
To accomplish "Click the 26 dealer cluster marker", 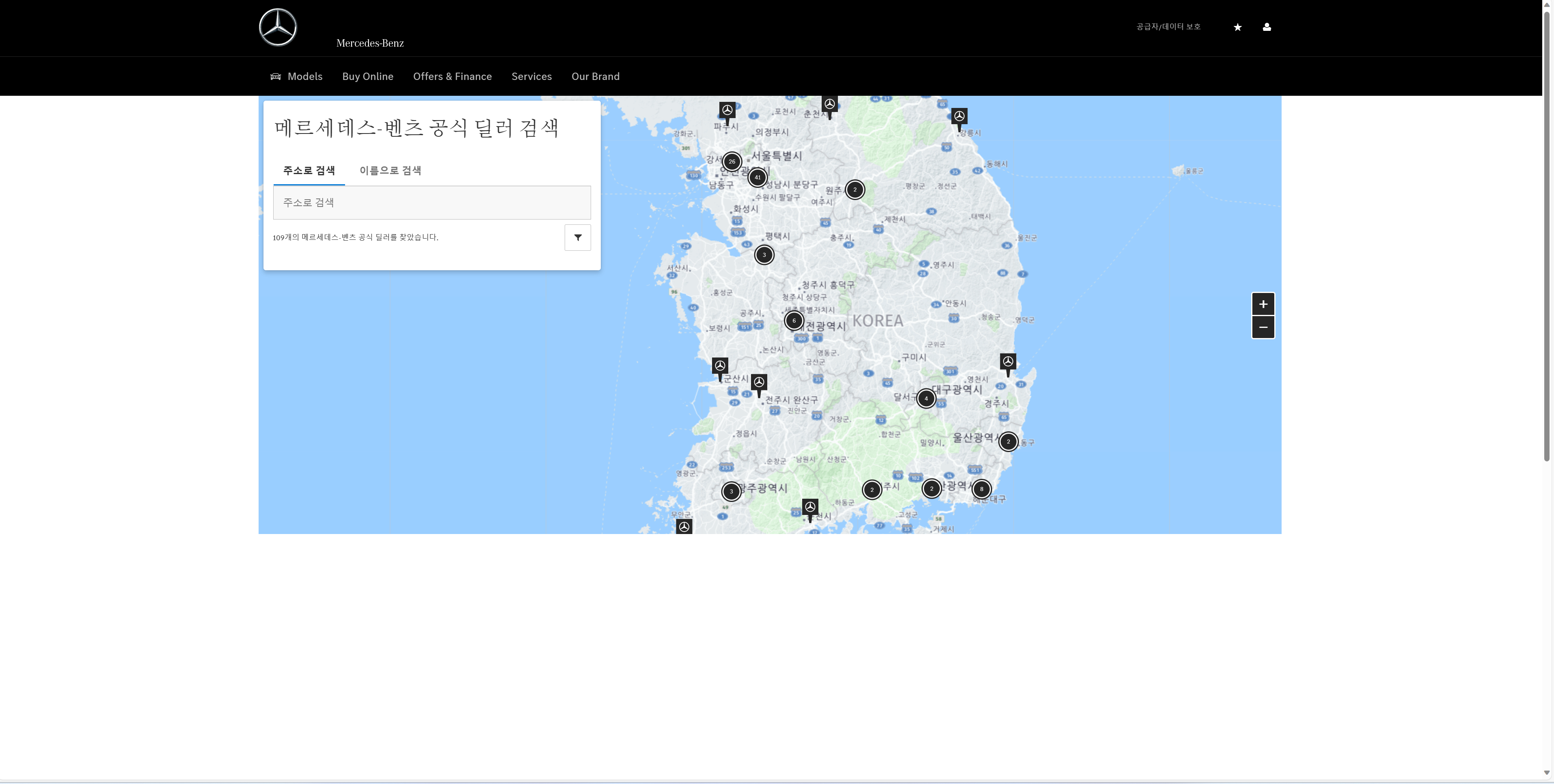I will click(732, 162).
